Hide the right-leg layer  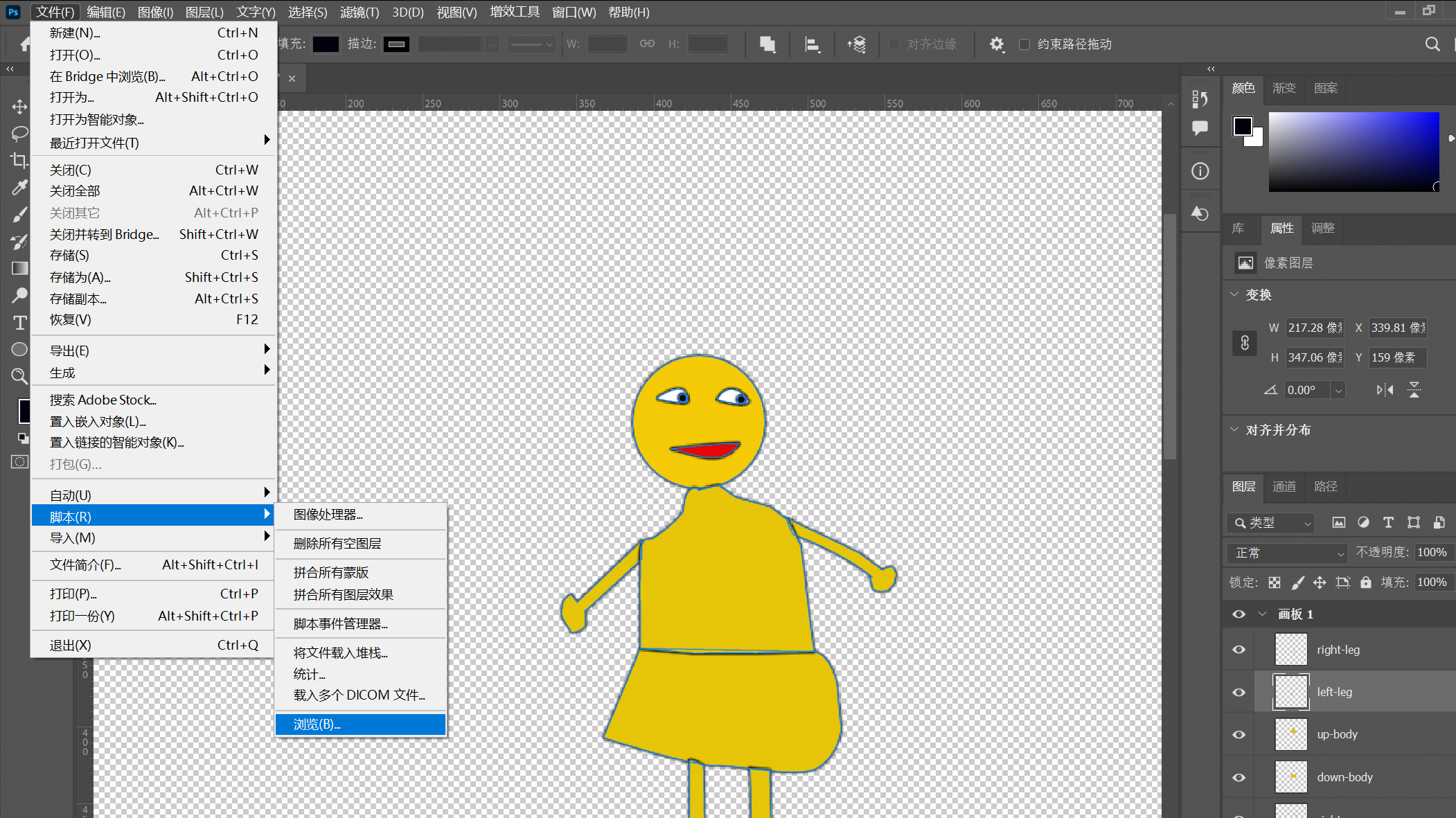(x=1239, y=650)
